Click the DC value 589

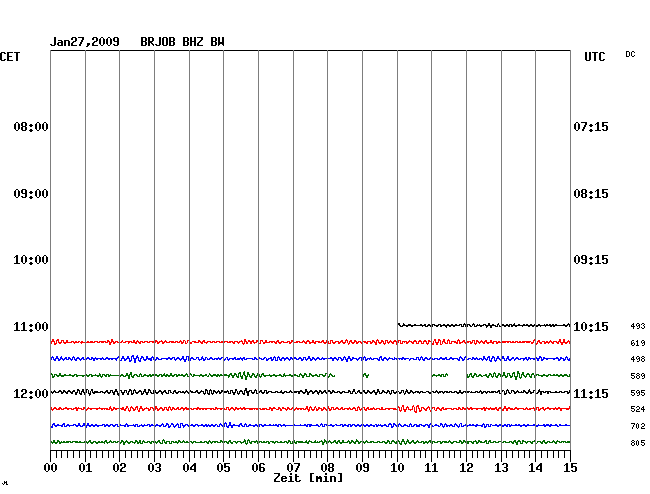pos(638,376)
